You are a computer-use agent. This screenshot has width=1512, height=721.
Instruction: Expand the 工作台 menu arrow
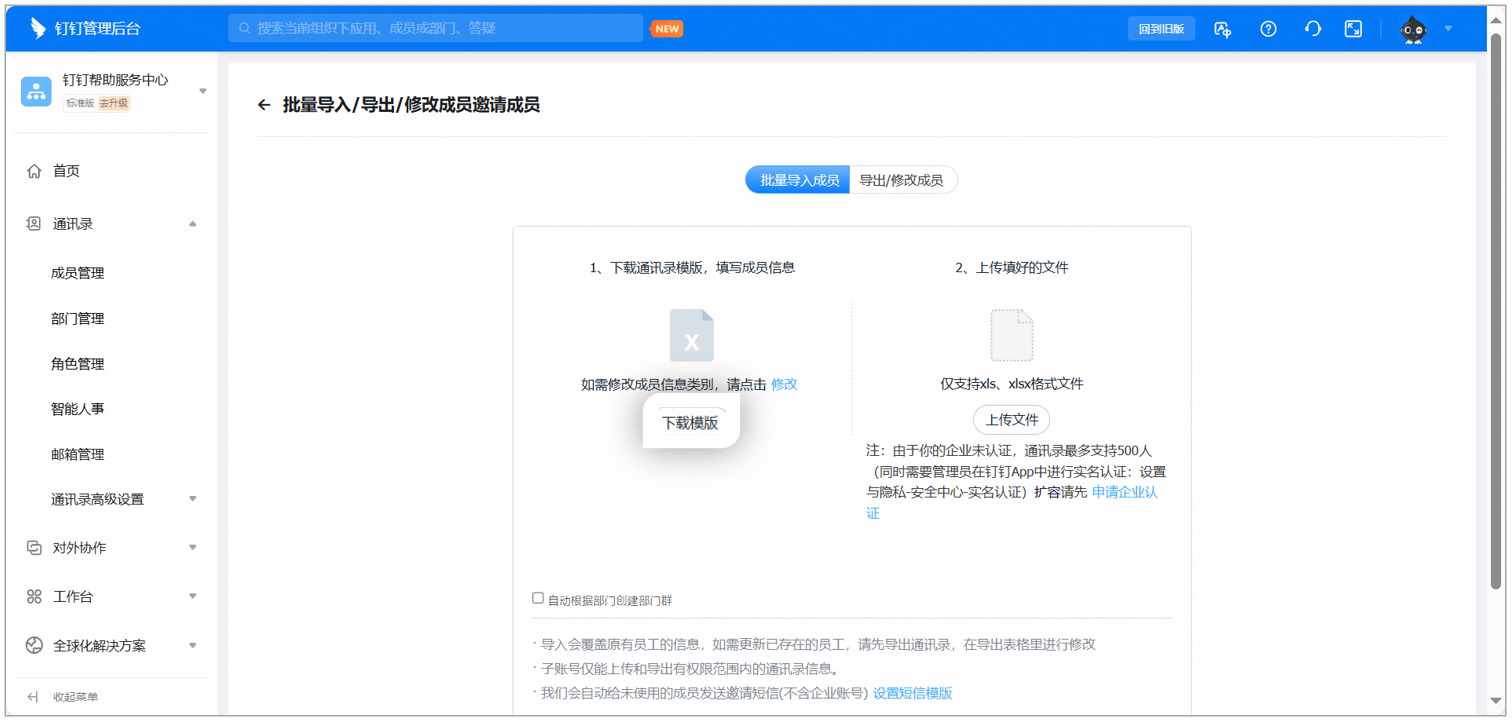click(193, 597)
